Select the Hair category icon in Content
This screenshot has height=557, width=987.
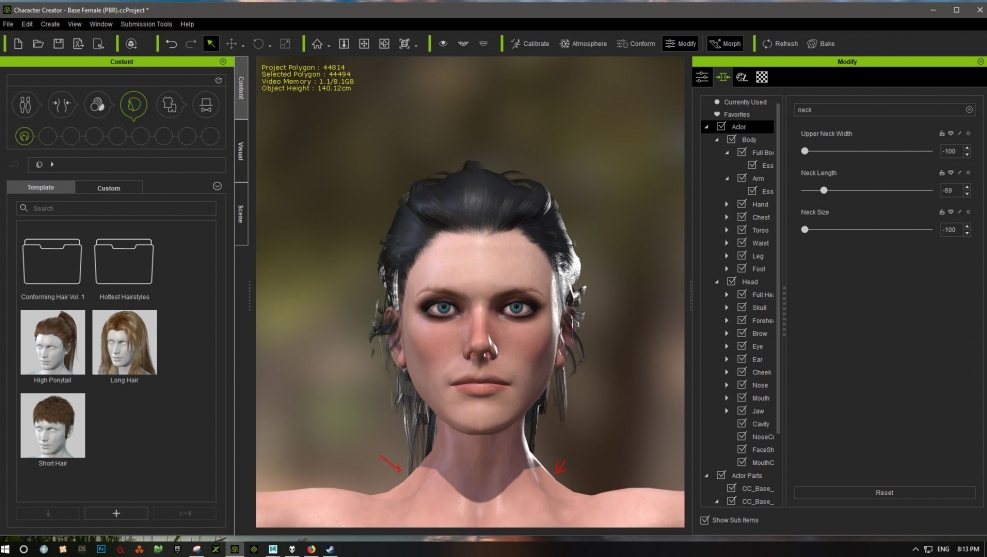(133, 104)
